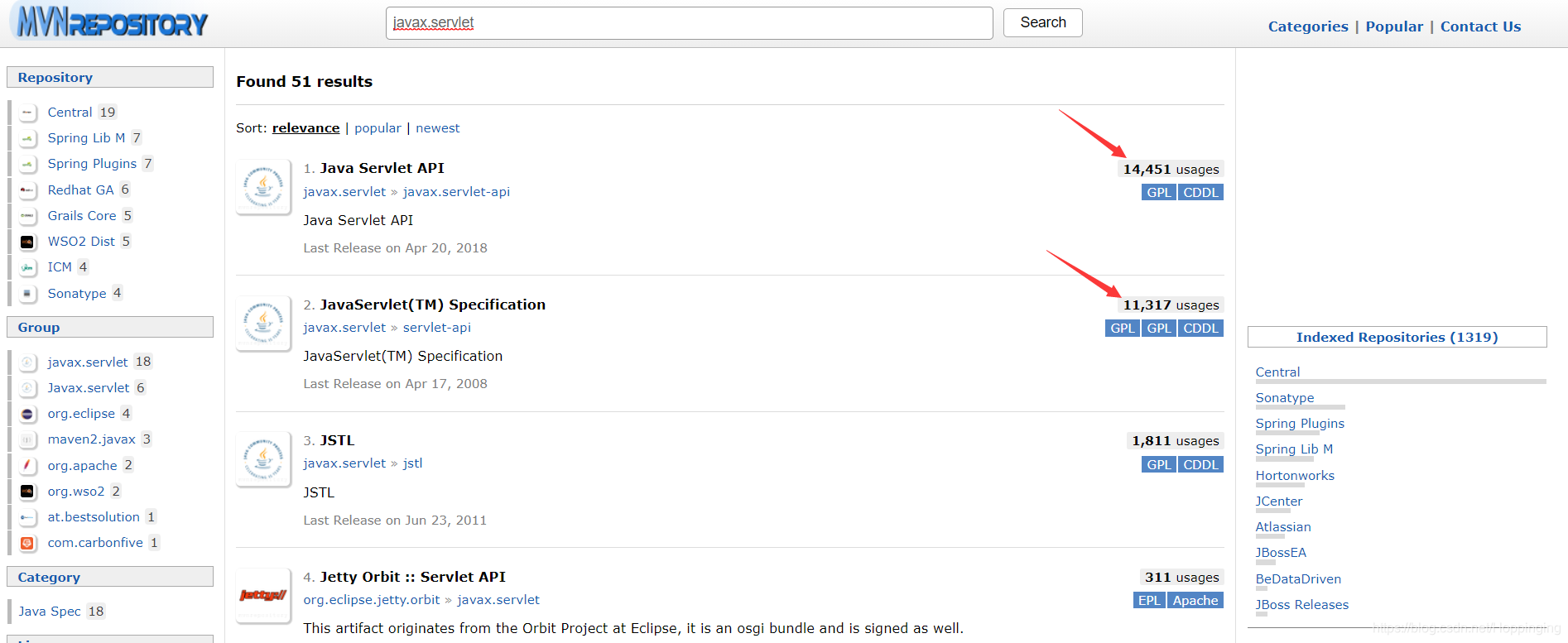Click the 1,811 usages link
The image size is (1568, 643).
pos(1175,441)
